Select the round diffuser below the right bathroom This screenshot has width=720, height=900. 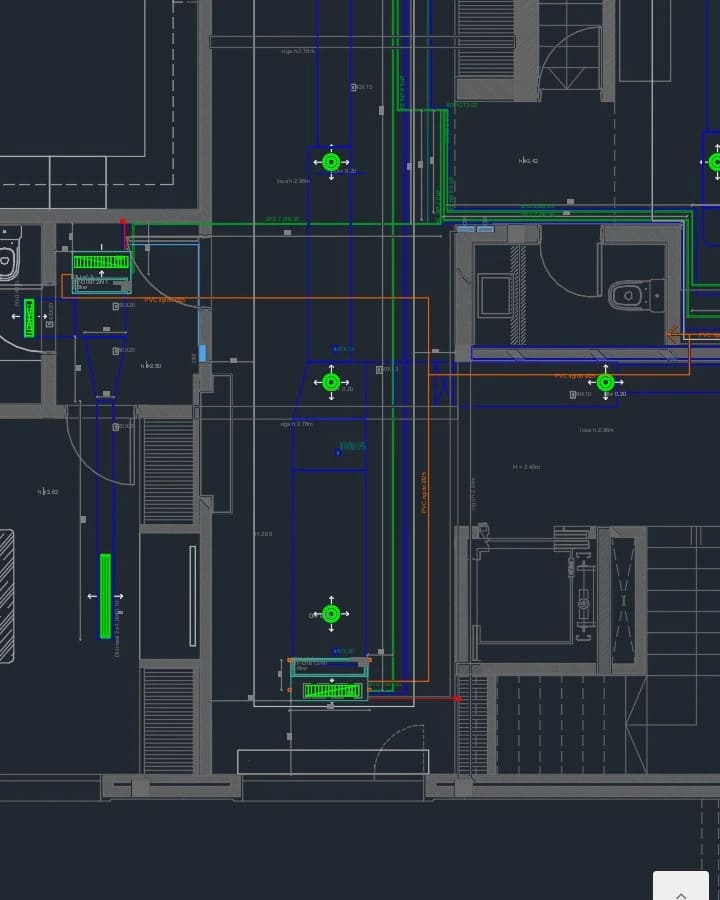point(604,382)
